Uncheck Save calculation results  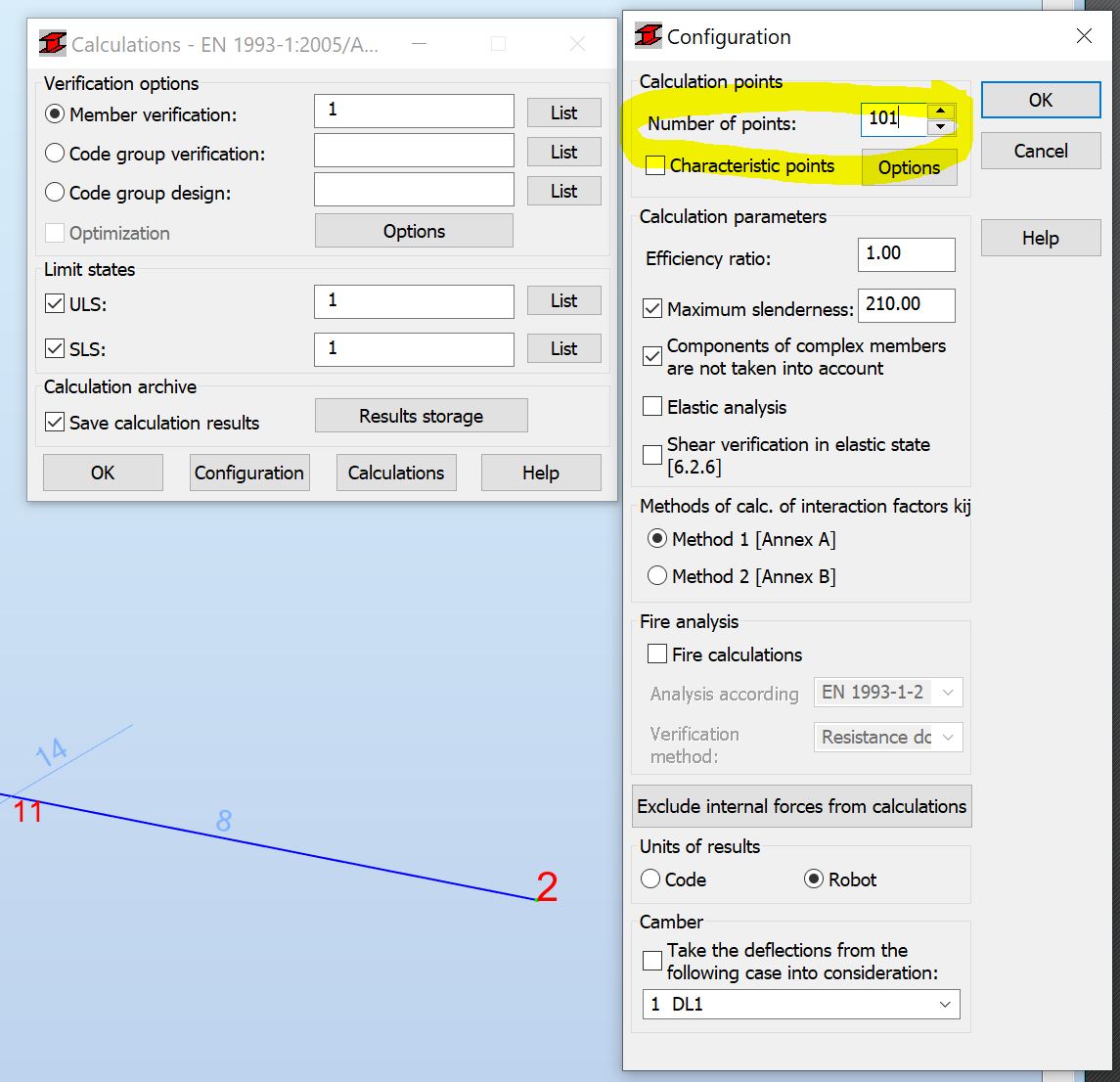[x=55, y=423]
